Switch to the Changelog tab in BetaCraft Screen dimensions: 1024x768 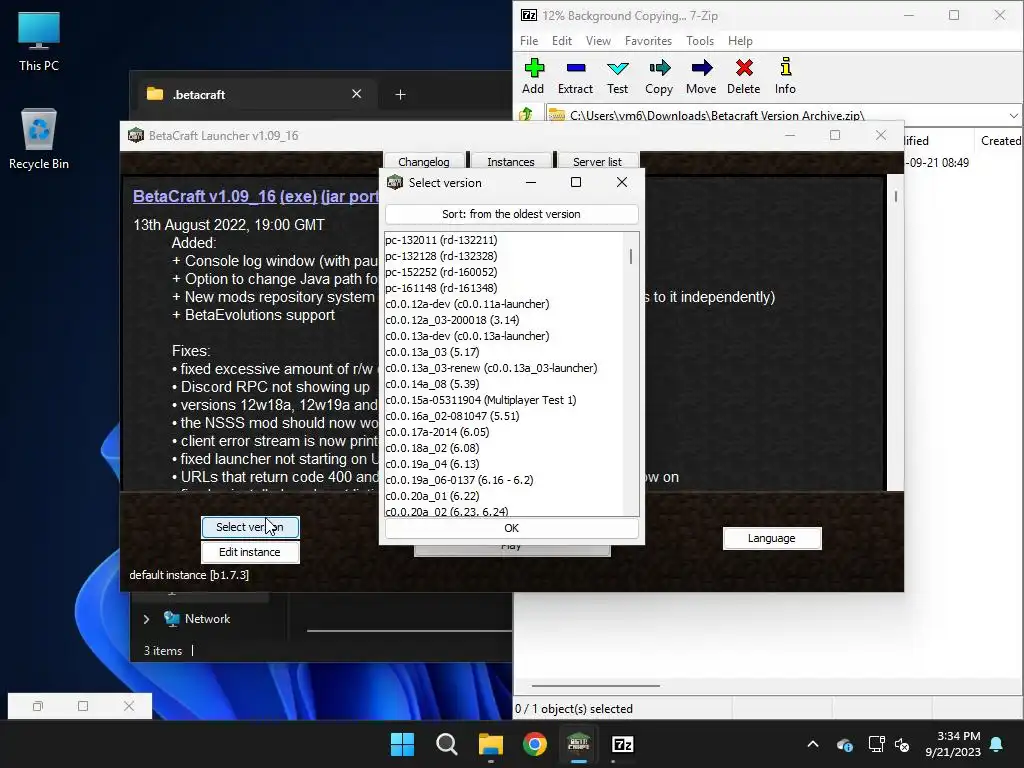(x=424, y=161)
